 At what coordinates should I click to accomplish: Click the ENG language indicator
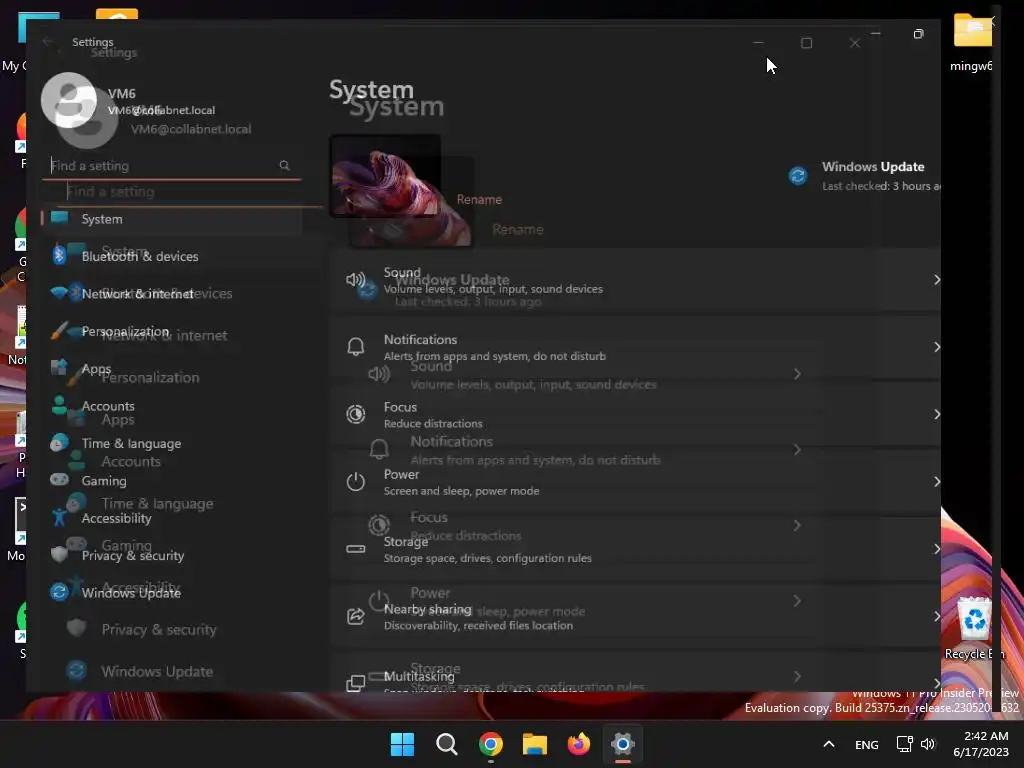coord(867,745)
